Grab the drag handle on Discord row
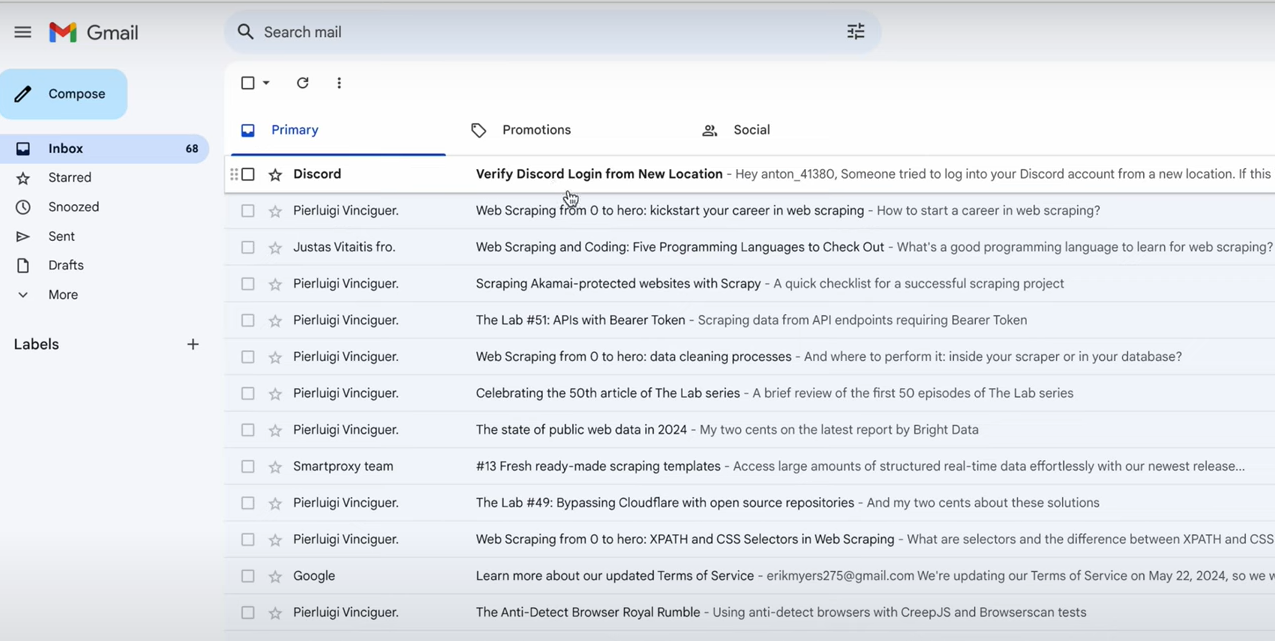 coord(234,174)
